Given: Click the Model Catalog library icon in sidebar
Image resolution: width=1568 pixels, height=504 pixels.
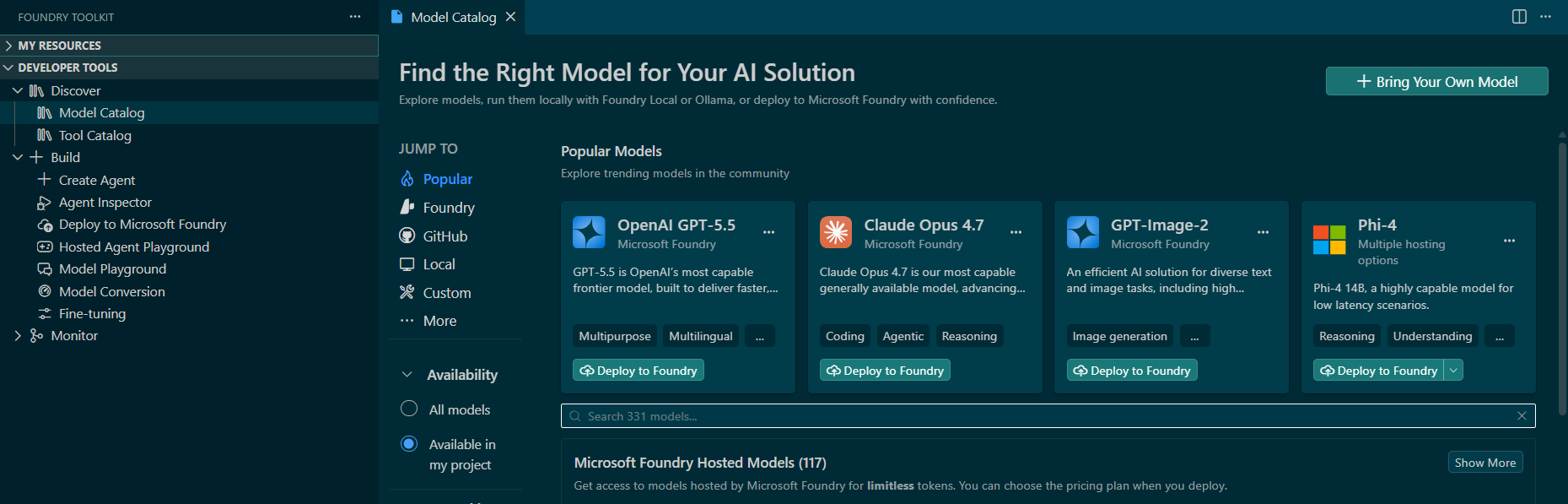Looking at the screenshot, I should [x=45, y=113].
